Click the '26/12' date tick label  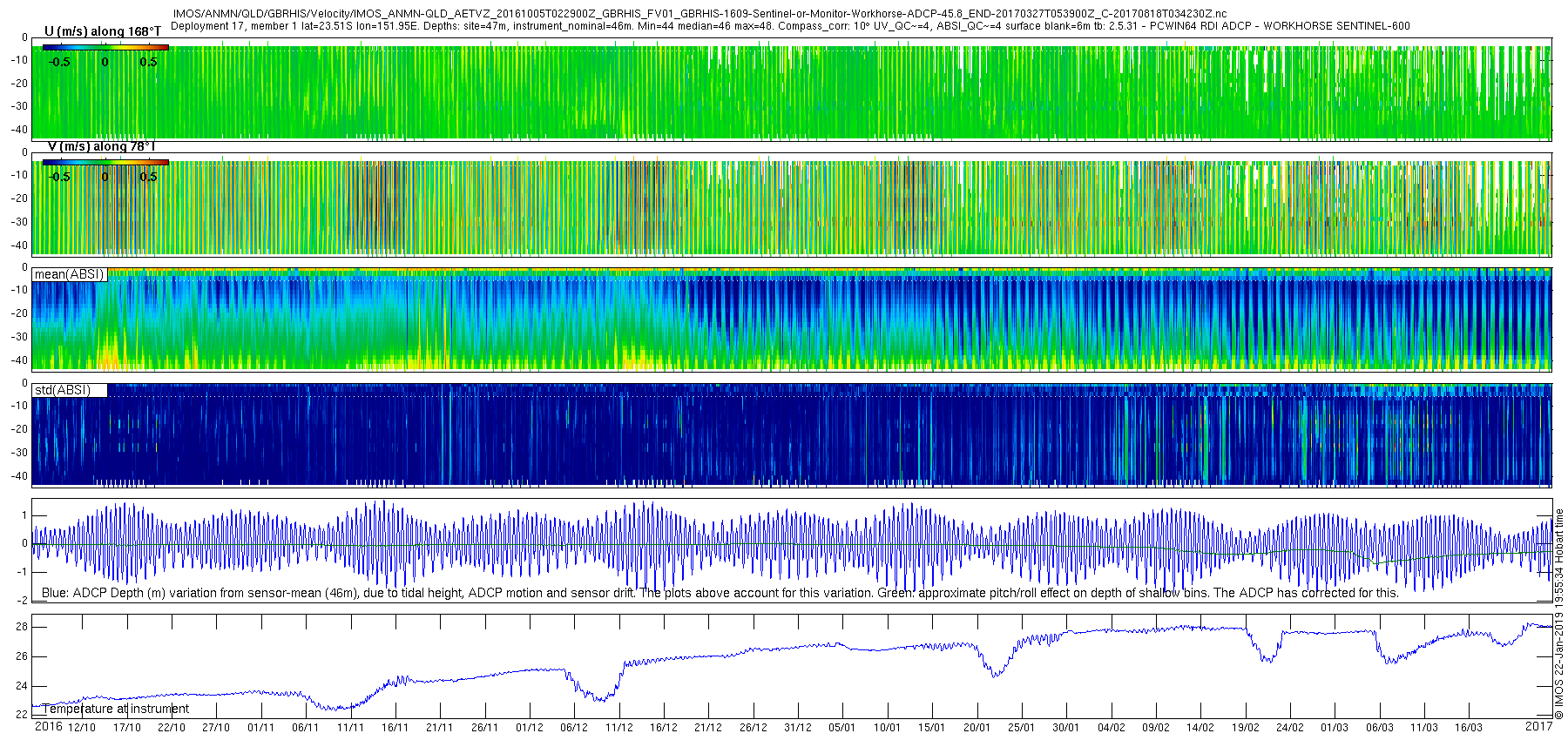[x=754, y=728]
